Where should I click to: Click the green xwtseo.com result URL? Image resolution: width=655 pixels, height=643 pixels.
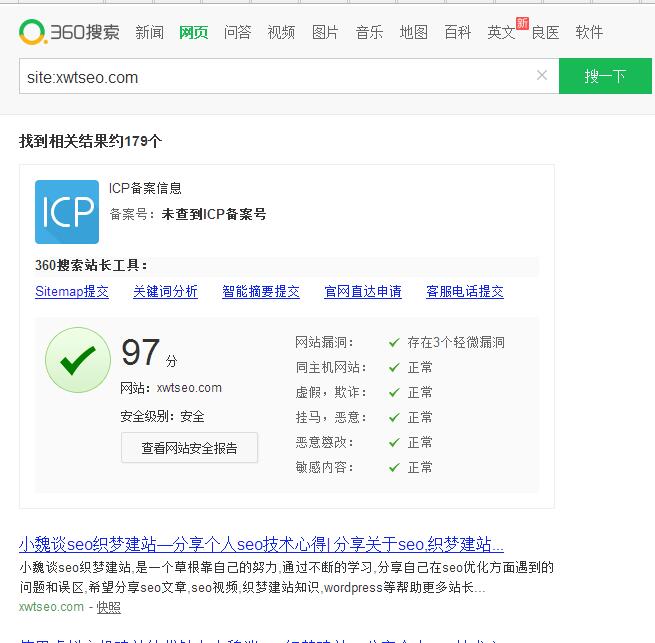(51, 607)
